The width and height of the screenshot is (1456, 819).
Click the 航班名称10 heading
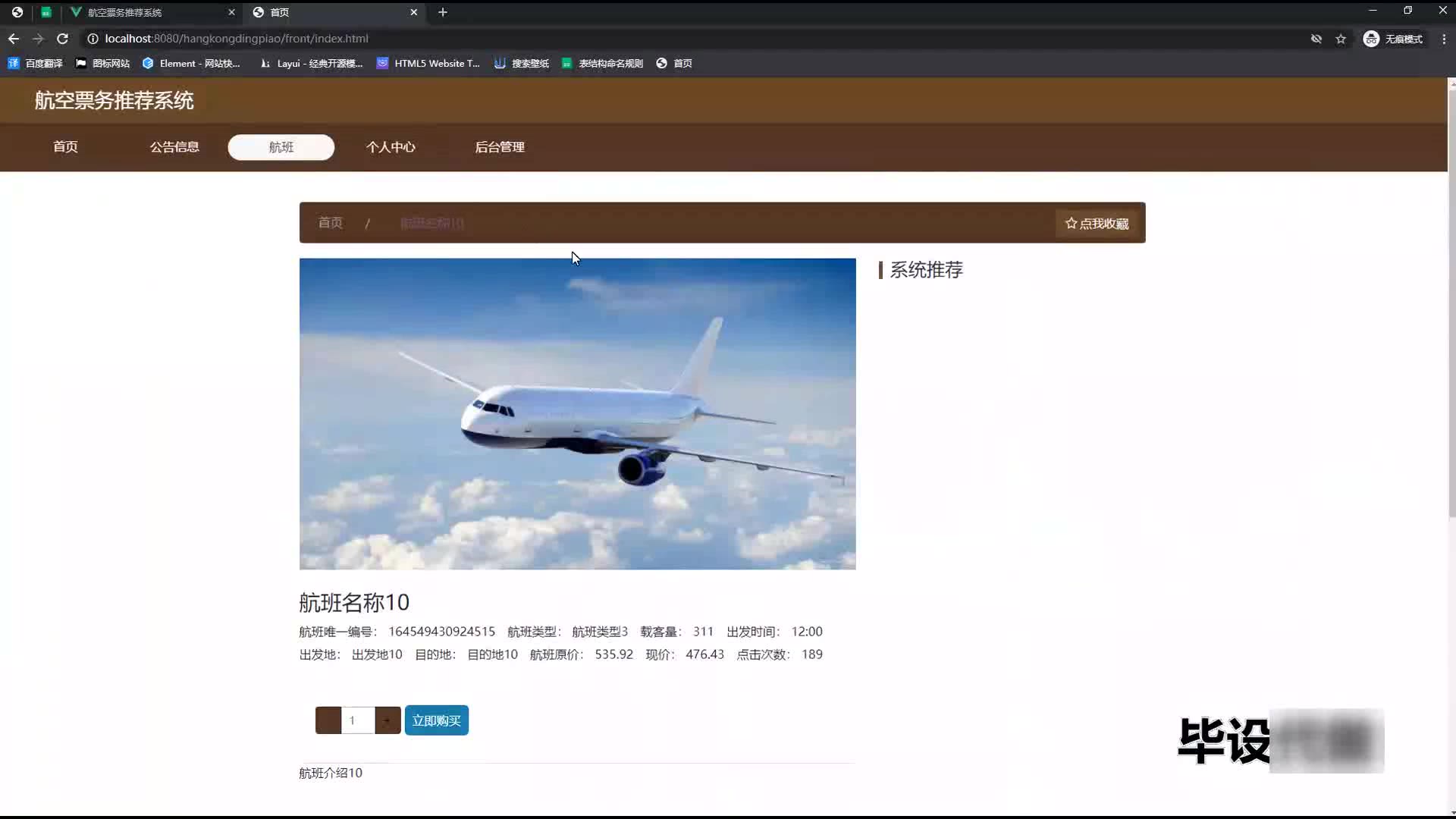[x=354, y=603]
